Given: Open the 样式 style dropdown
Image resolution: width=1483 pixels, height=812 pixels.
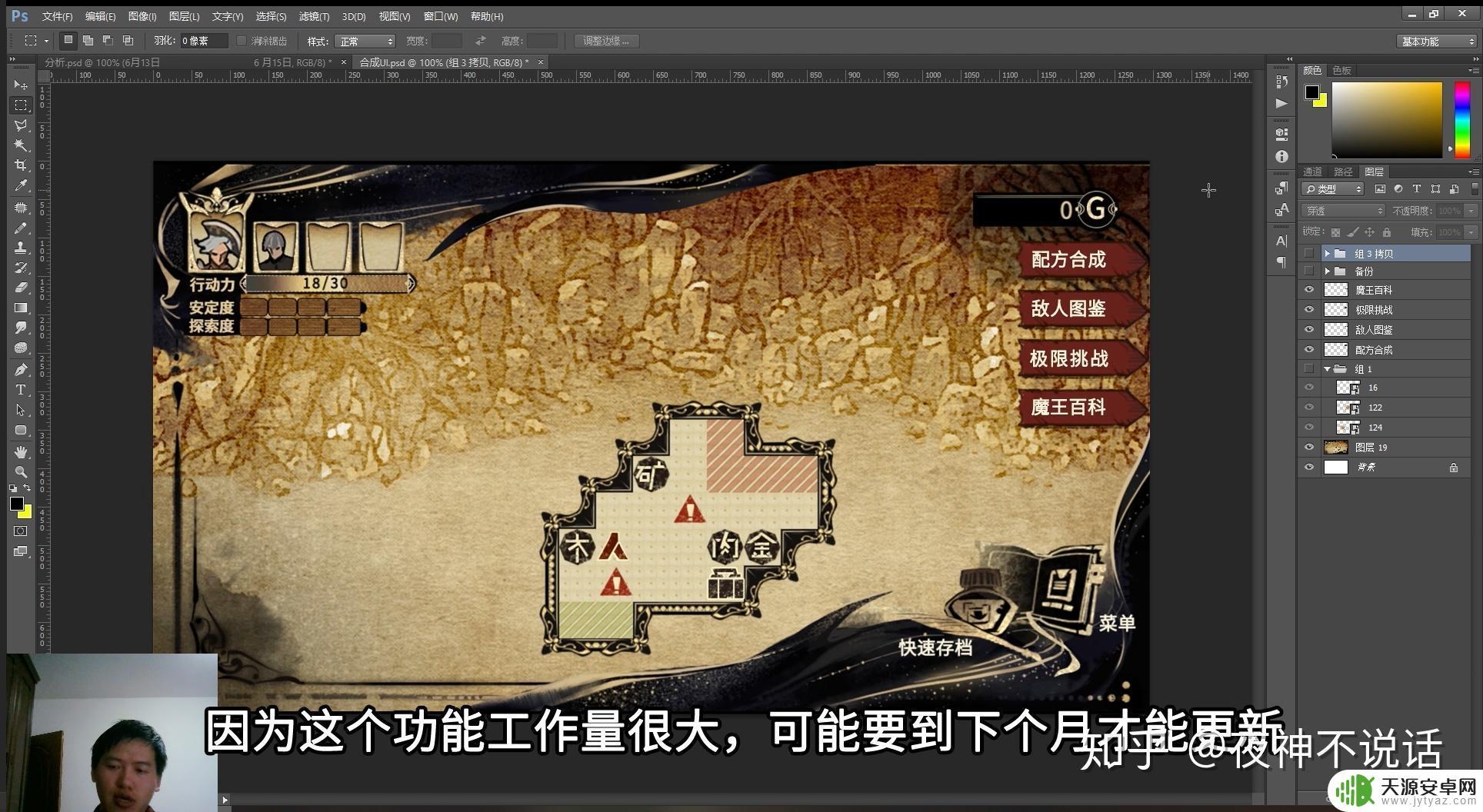Looking at the screenshot, I should 365,41.
